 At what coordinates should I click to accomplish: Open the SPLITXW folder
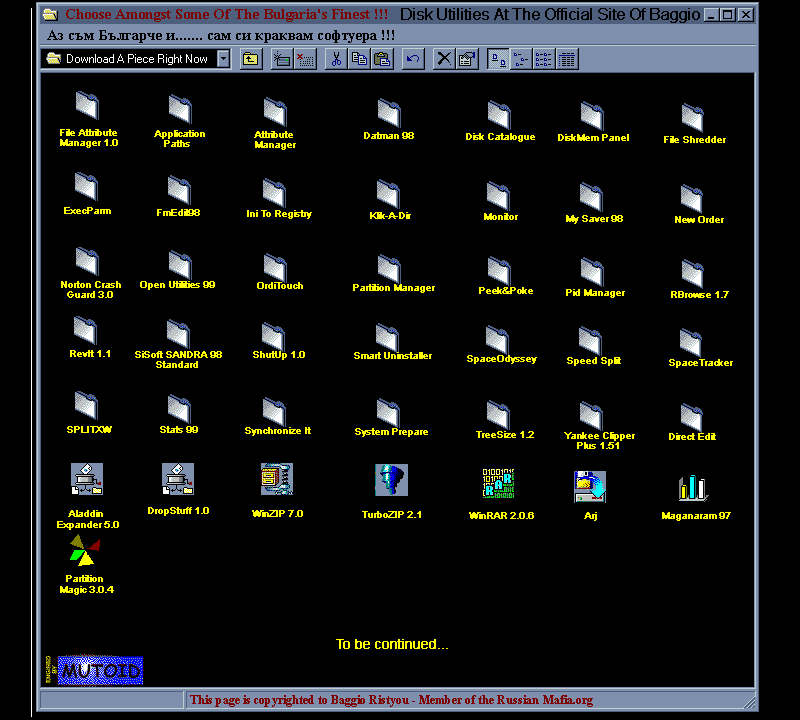coord(86,406)
